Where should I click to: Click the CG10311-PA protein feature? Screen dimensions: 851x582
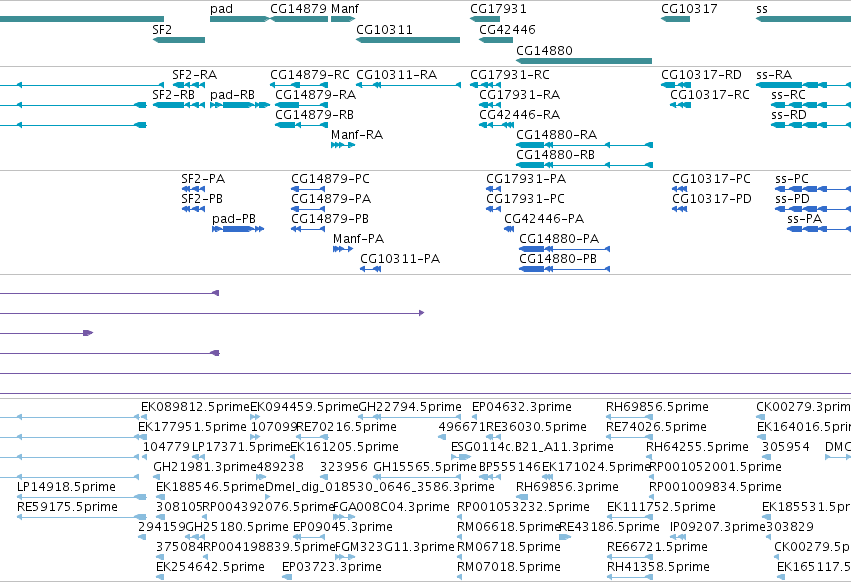click(x=370, y=269)
